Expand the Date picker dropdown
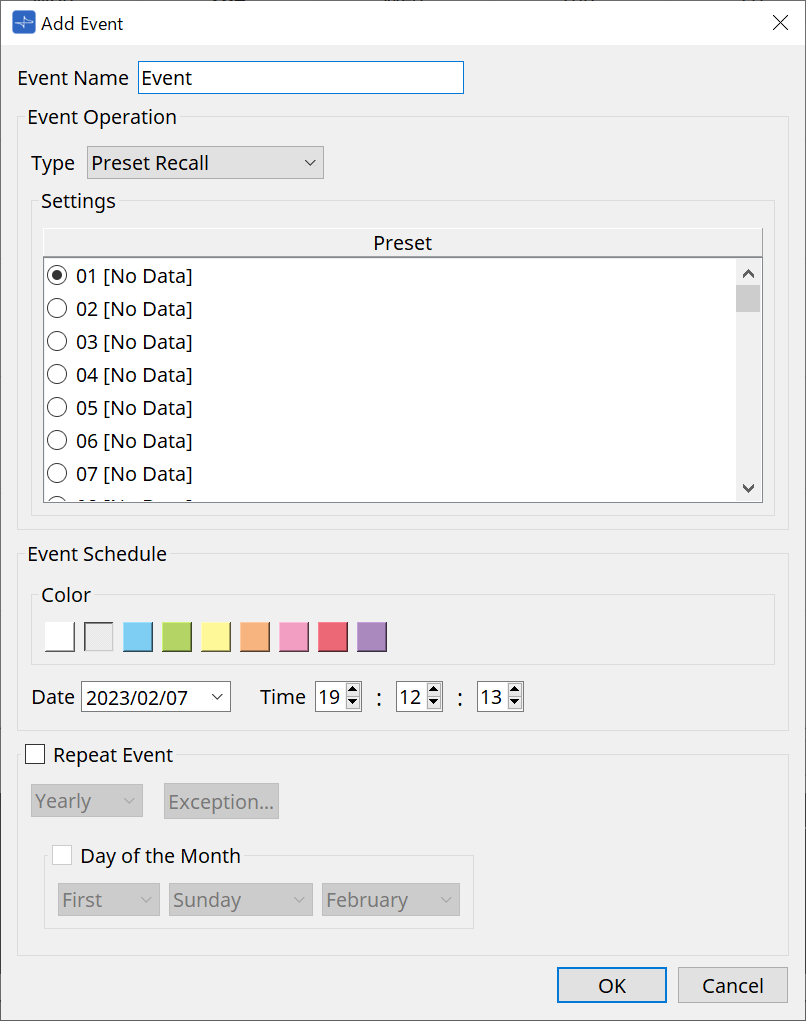 [217, 697]
